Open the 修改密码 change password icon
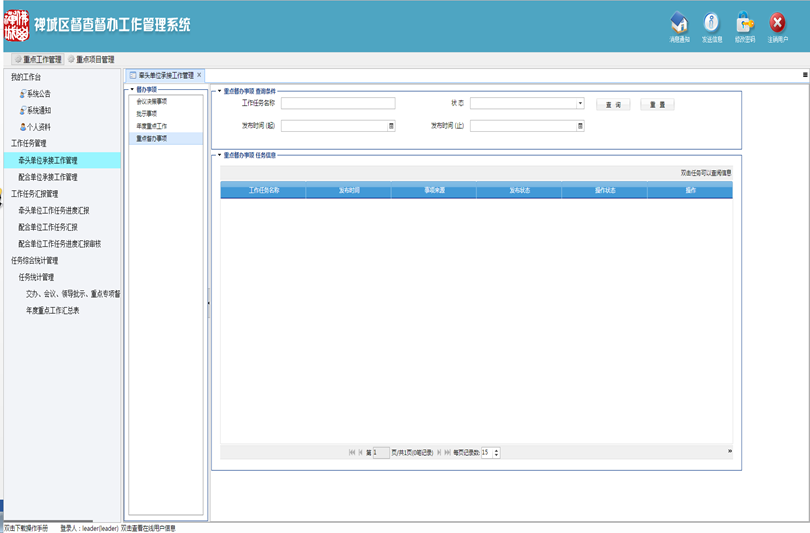This screenshot has height=533, width=810. tap(744, 24)
